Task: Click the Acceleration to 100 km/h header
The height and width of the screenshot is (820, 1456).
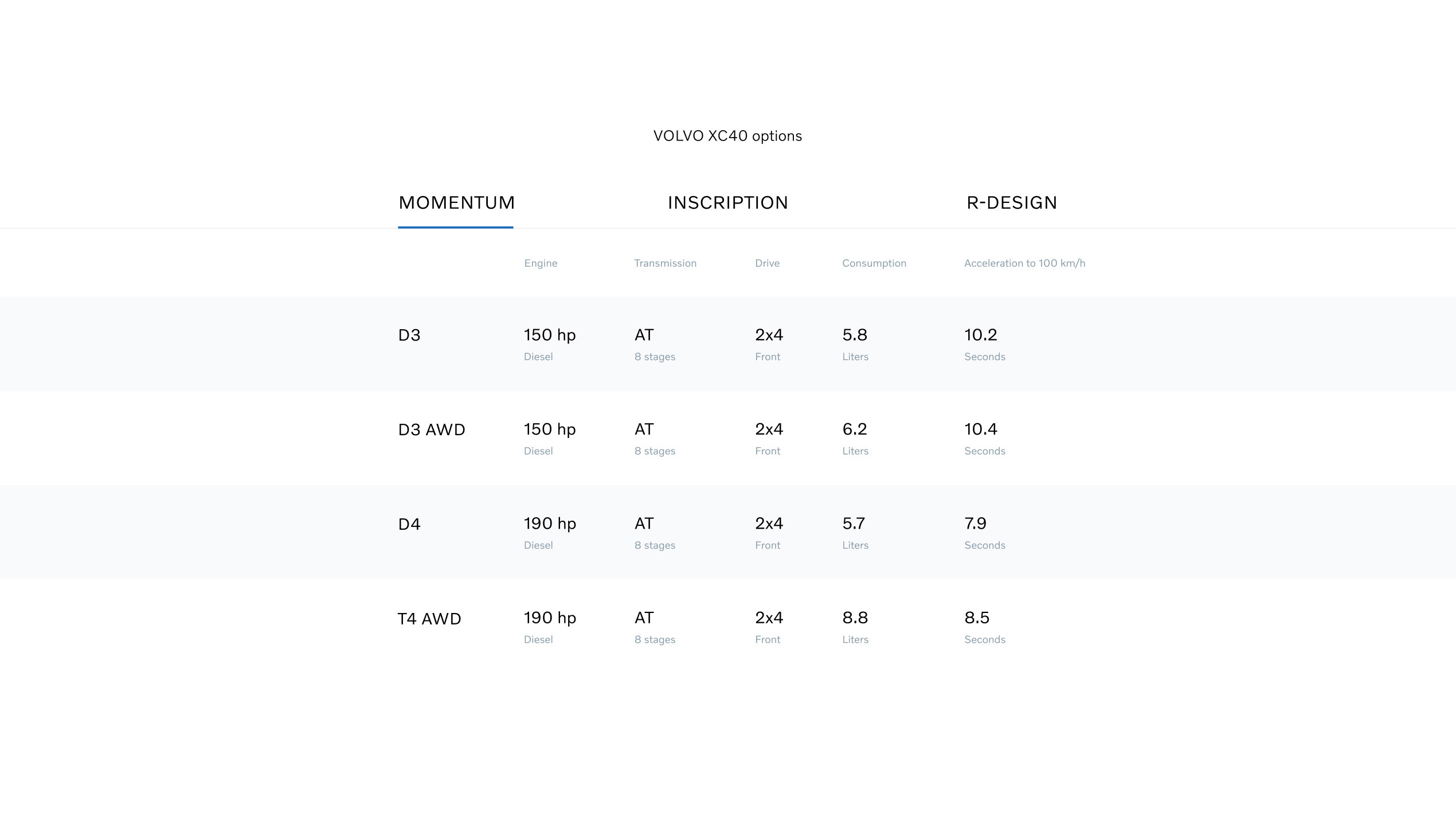Action: (1024, 263)
